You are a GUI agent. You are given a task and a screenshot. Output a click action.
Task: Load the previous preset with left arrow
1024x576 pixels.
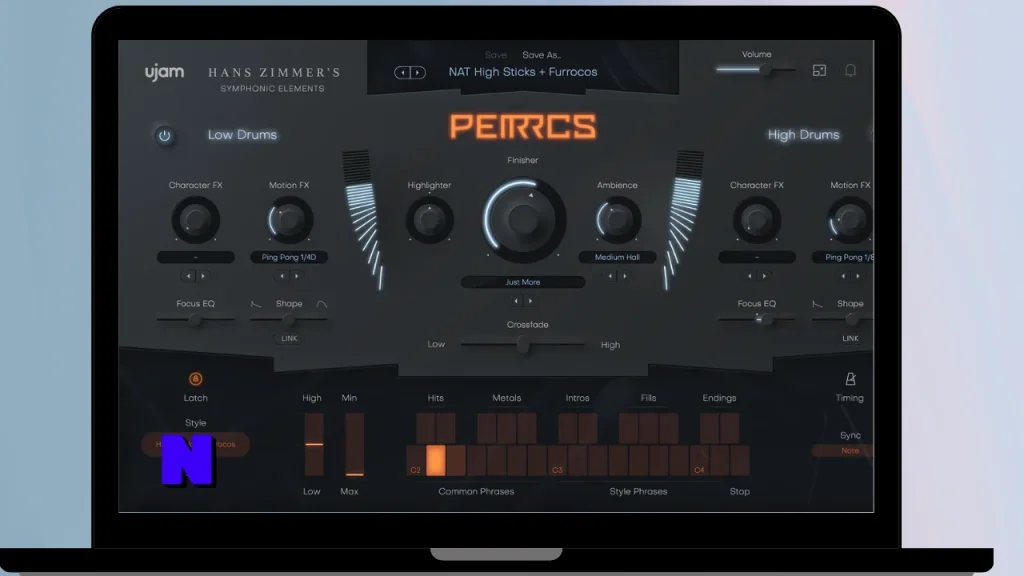(402, 72)
